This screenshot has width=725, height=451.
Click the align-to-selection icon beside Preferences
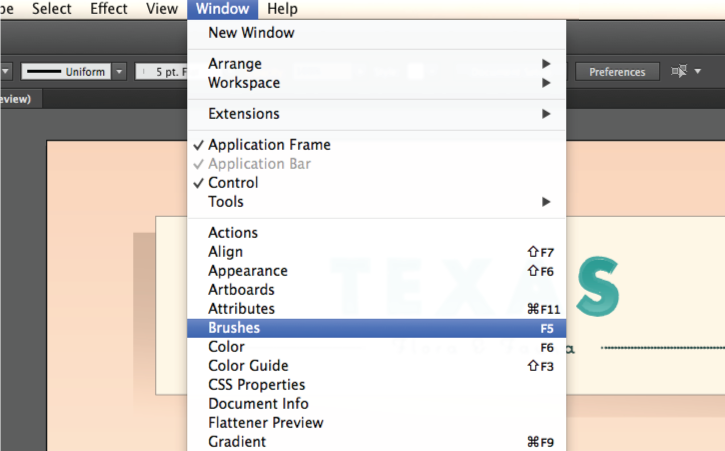(679, 71)
